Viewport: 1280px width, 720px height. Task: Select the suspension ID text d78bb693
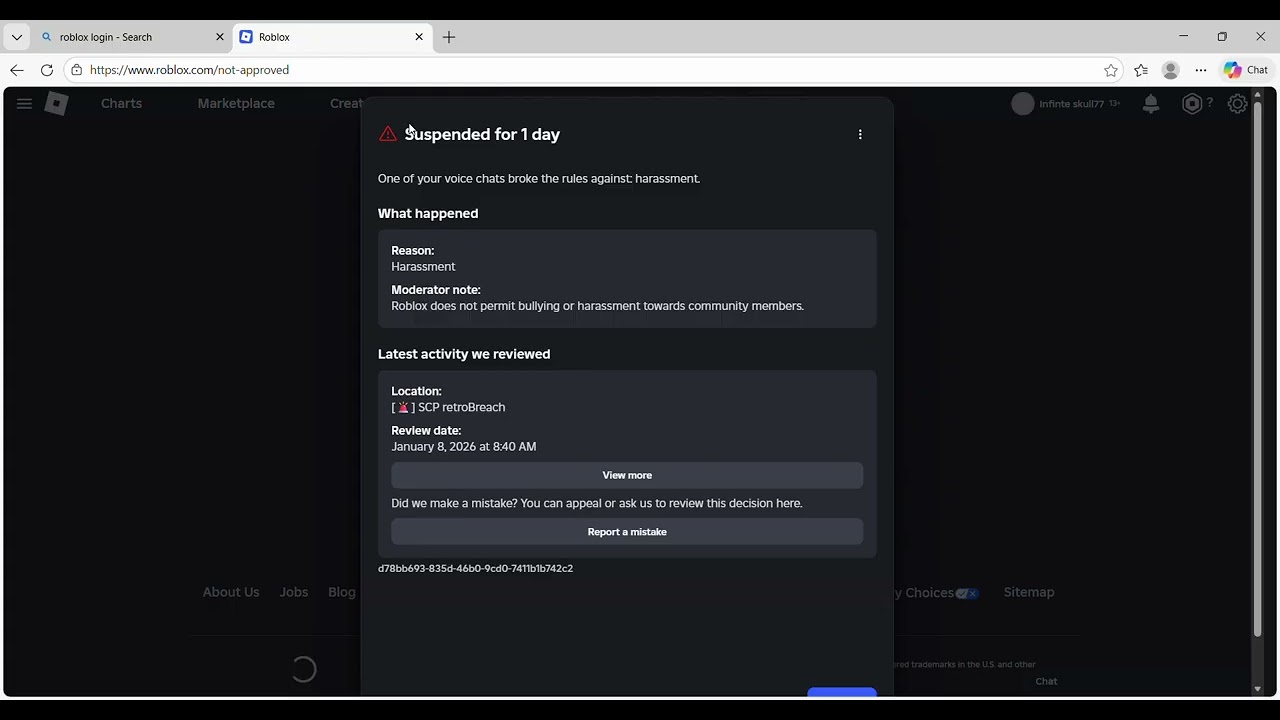click(475, 568)
